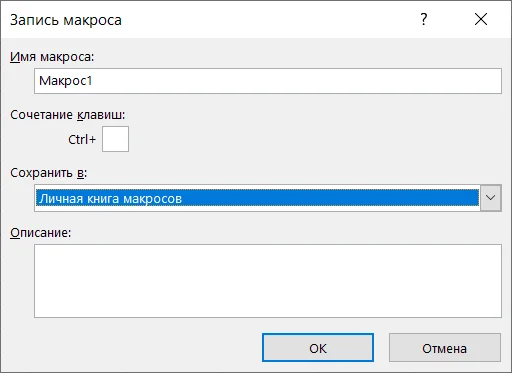Cancel the dialog with Отмена
The width and height of the screenshot is (512, 373).
point(445,348)
